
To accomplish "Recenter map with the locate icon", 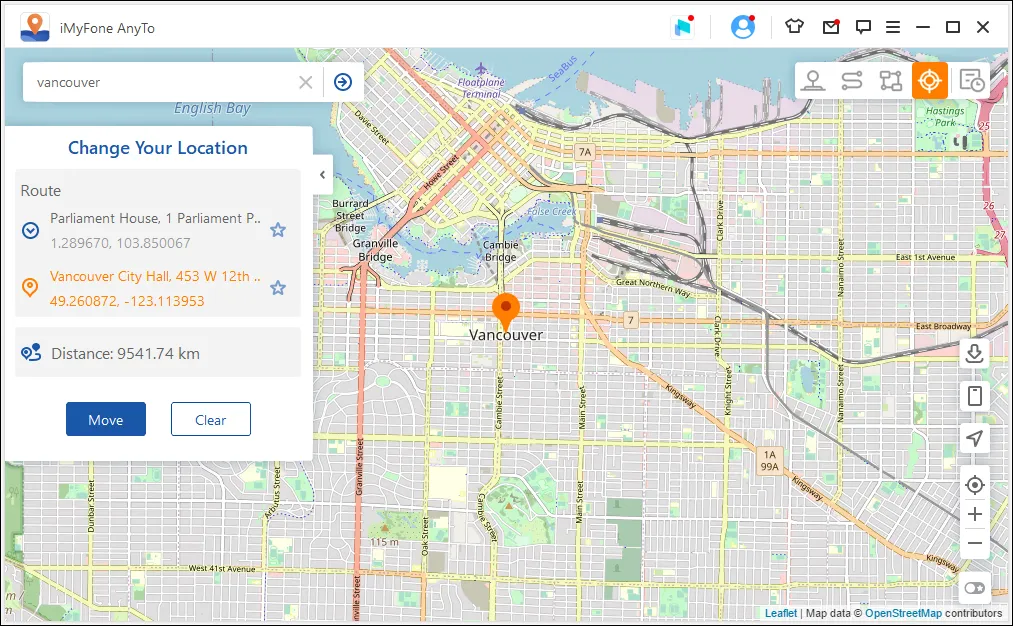I will [975, 485].
